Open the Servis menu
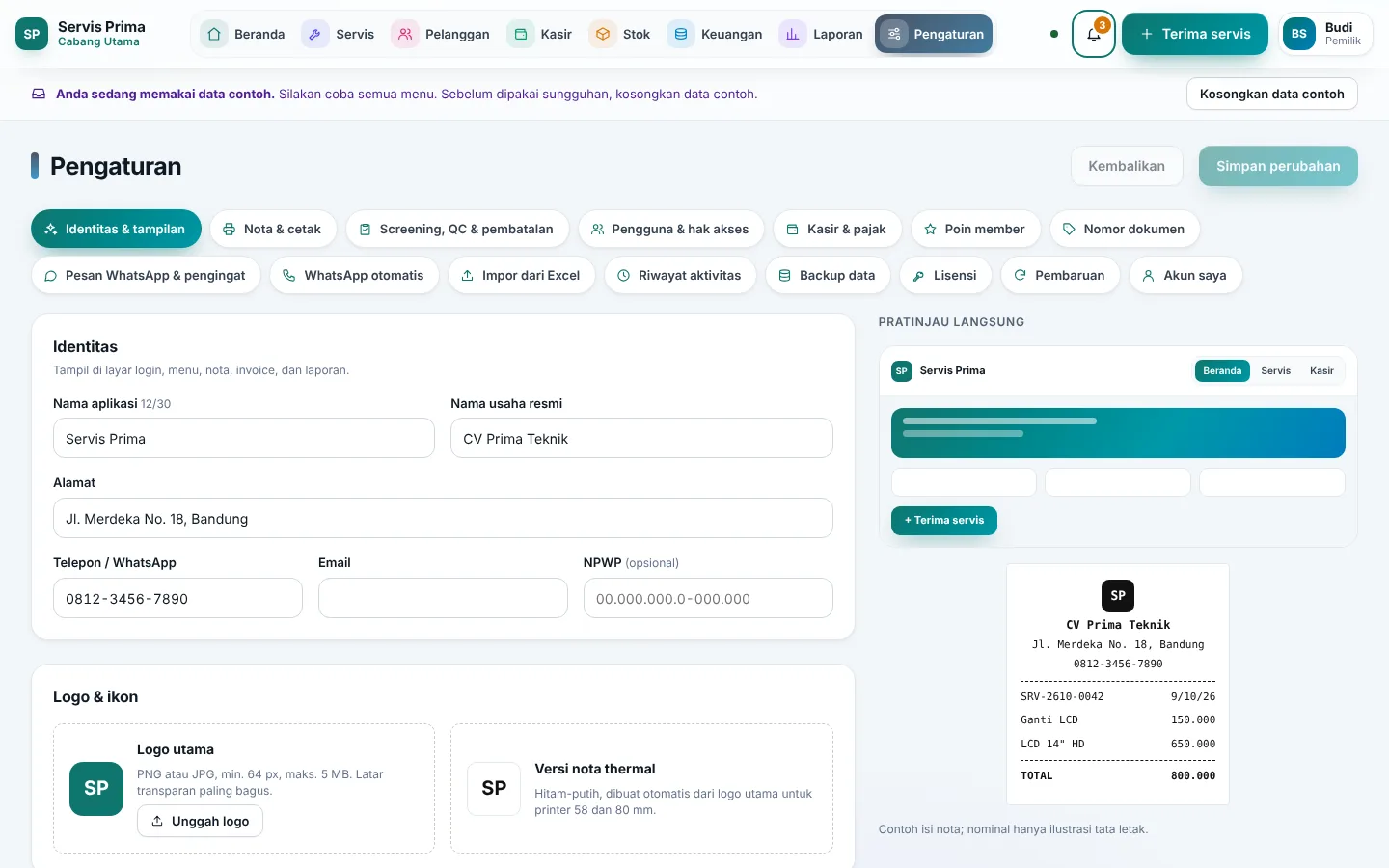 tap(339, 34)
